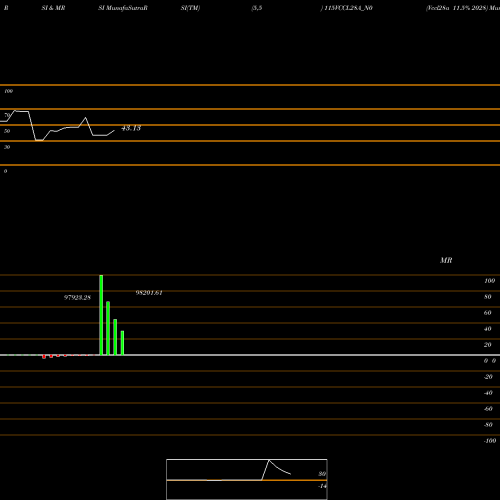
Task: Click the 'SI MunafaSutraR' header text
Action: 123,8
